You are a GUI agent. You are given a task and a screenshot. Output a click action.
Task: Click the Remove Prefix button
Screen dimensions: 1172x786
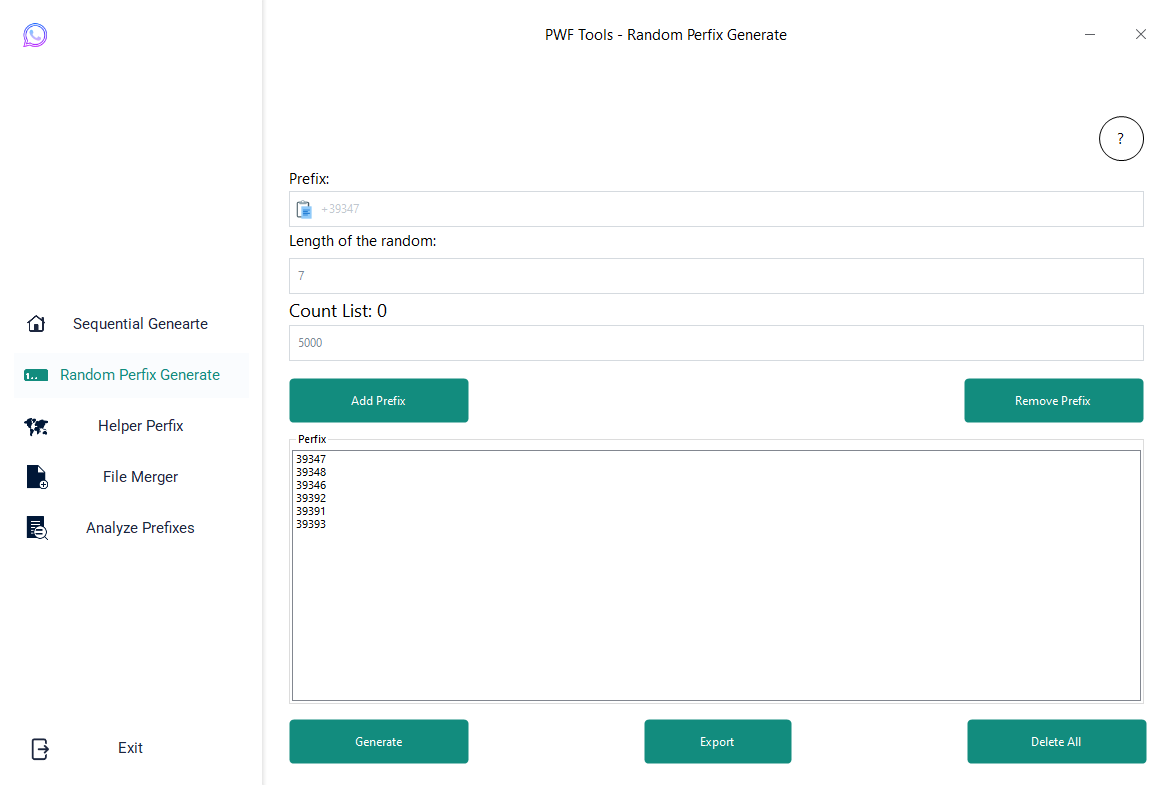coord(1053,400)
